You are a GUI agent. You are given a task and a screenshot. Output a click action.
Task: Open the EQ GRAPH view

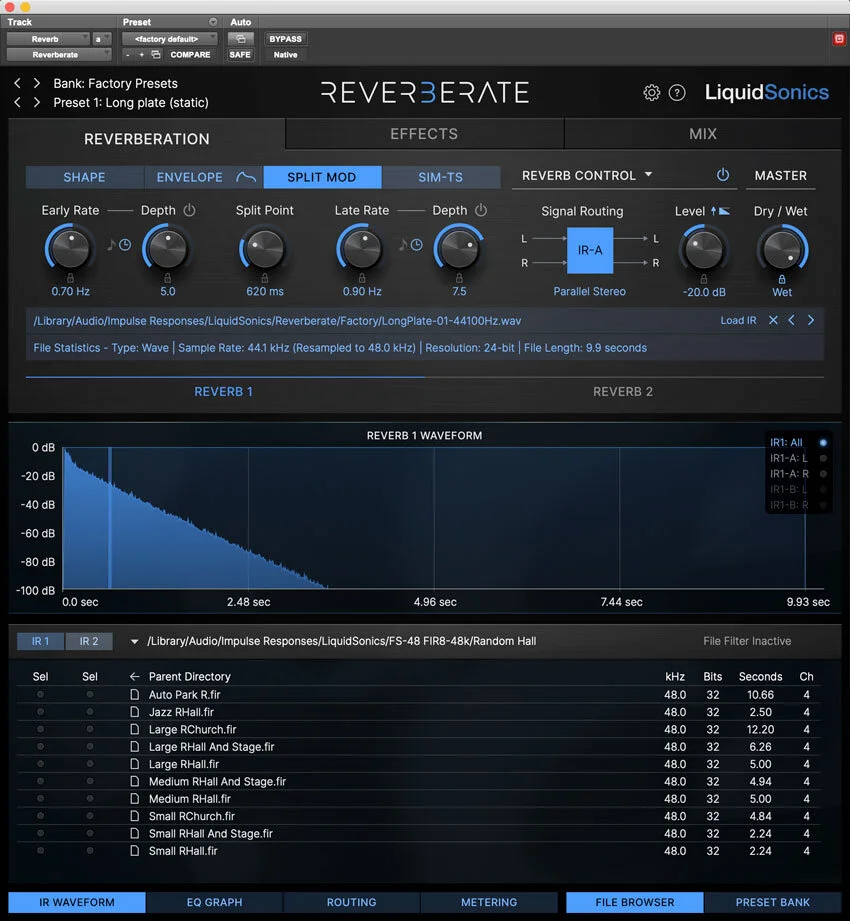click(x=214, y=901)
